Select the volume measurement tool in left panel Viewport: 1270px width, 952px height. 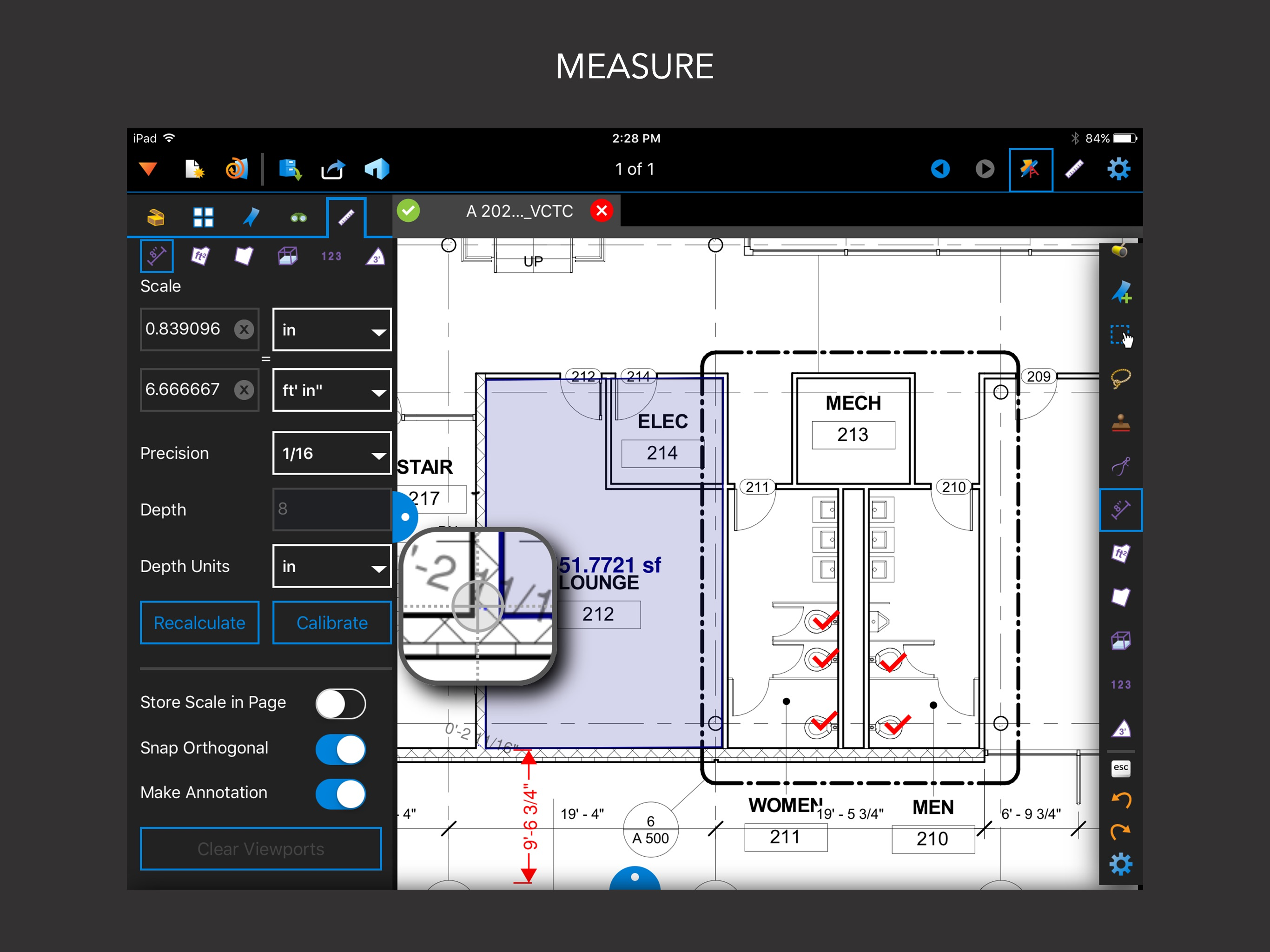coord(287,256)
